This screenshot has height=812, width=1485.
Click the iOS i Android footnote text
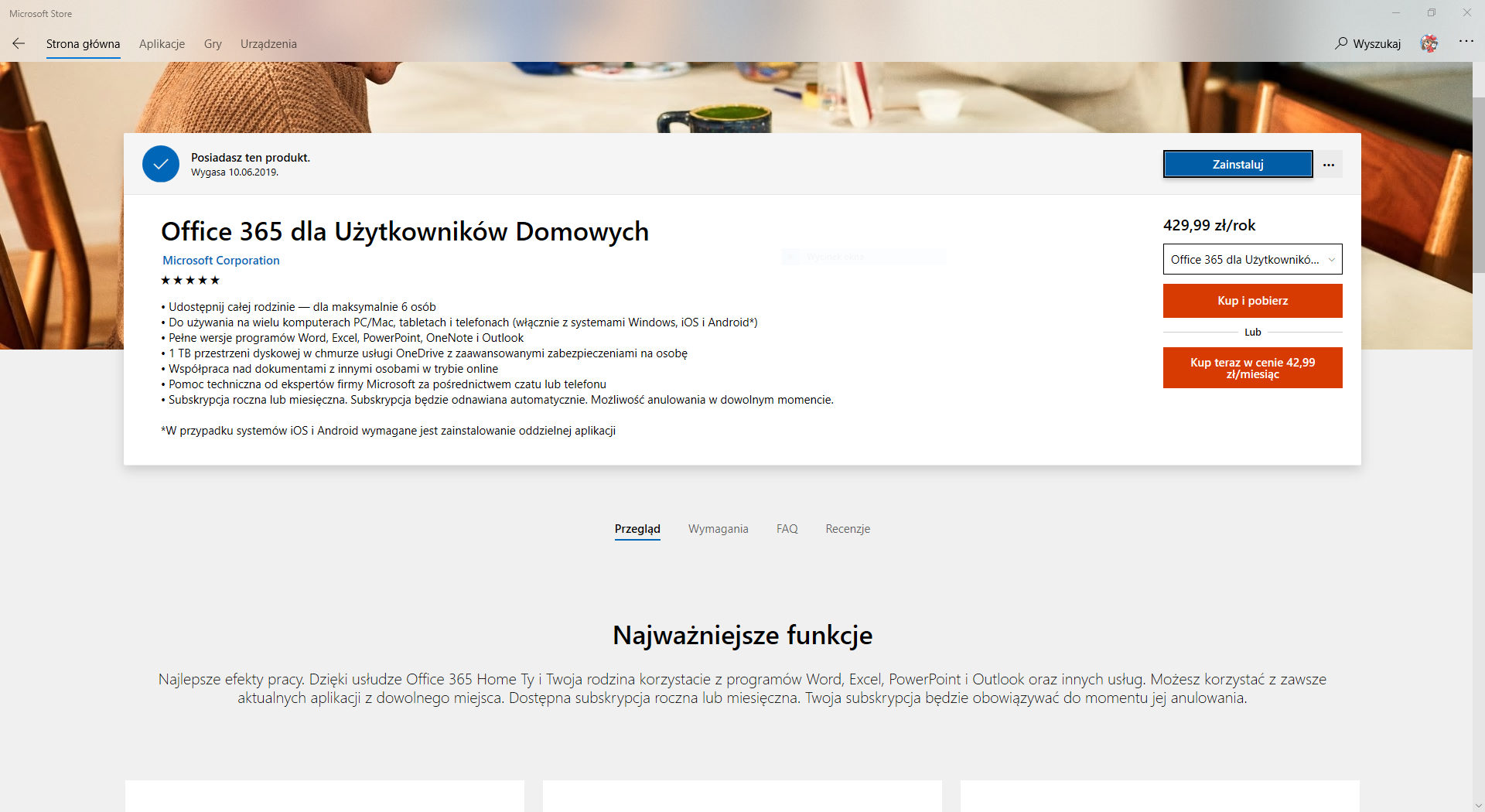point(388,431)
